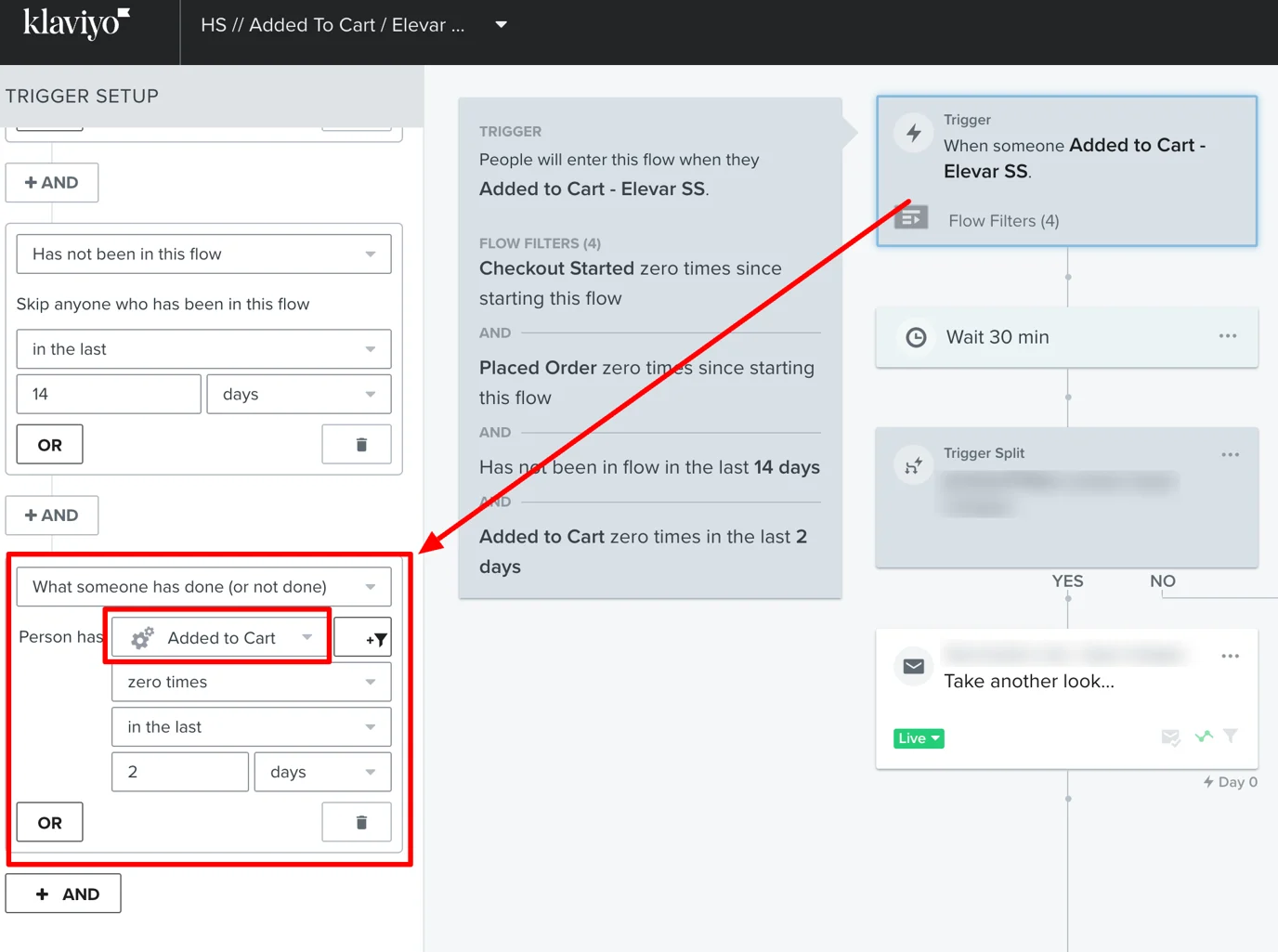The height and width of the screenshot is (952, 1278).
Task: Click the smart sending icon on email card
Action: (1170, 737)
